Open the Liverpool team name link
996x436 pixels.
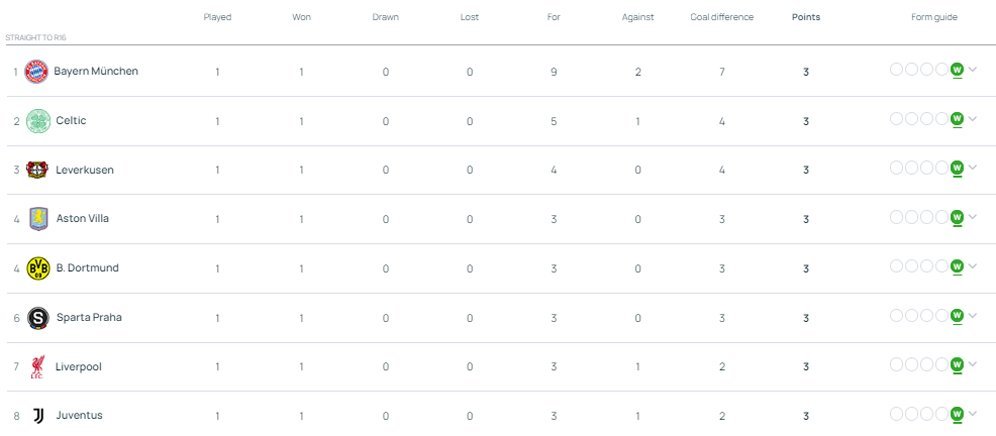tap(79, 367)
